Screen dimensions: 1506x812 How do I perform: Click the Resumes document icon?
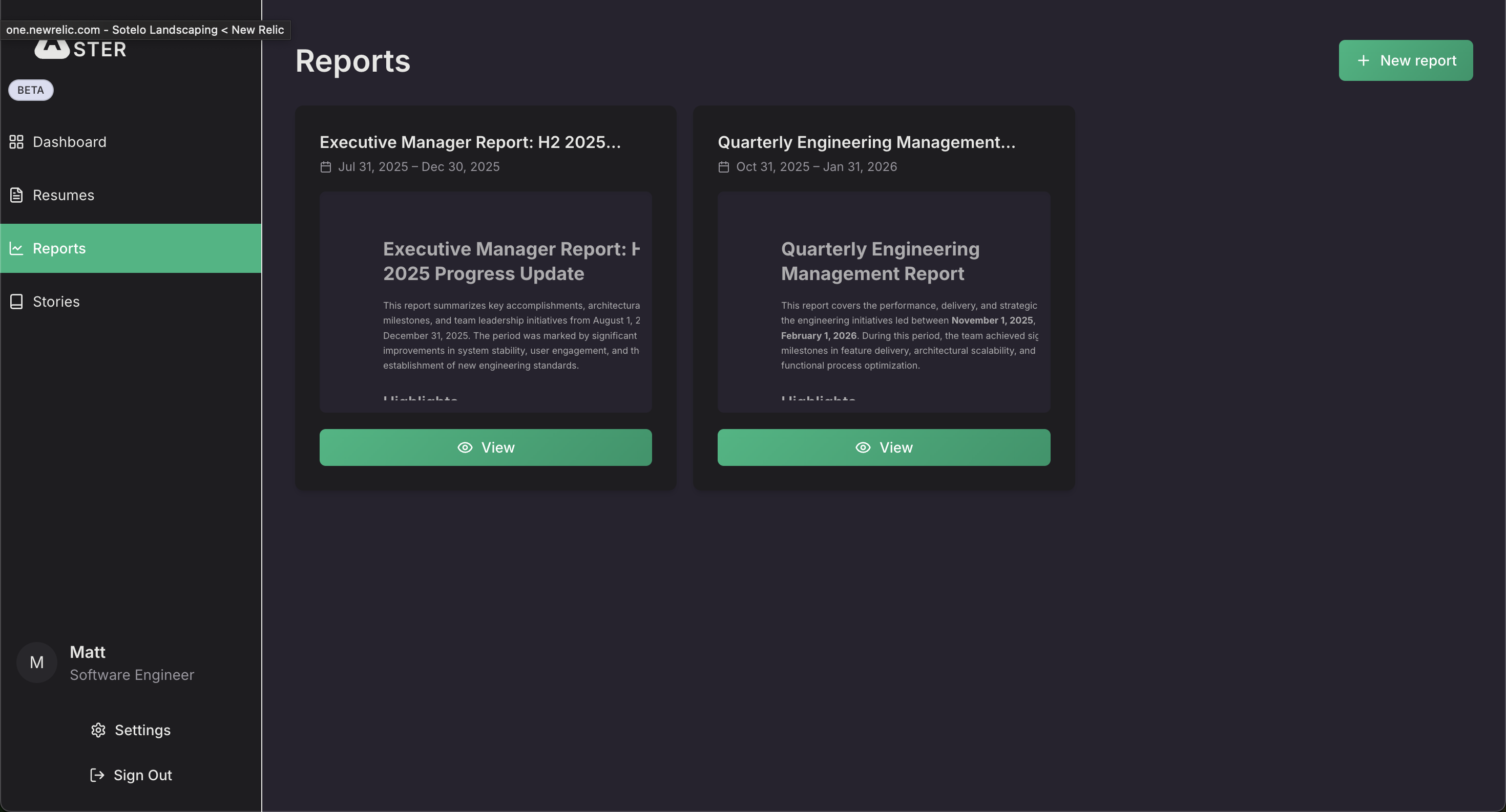click(16, 195)
